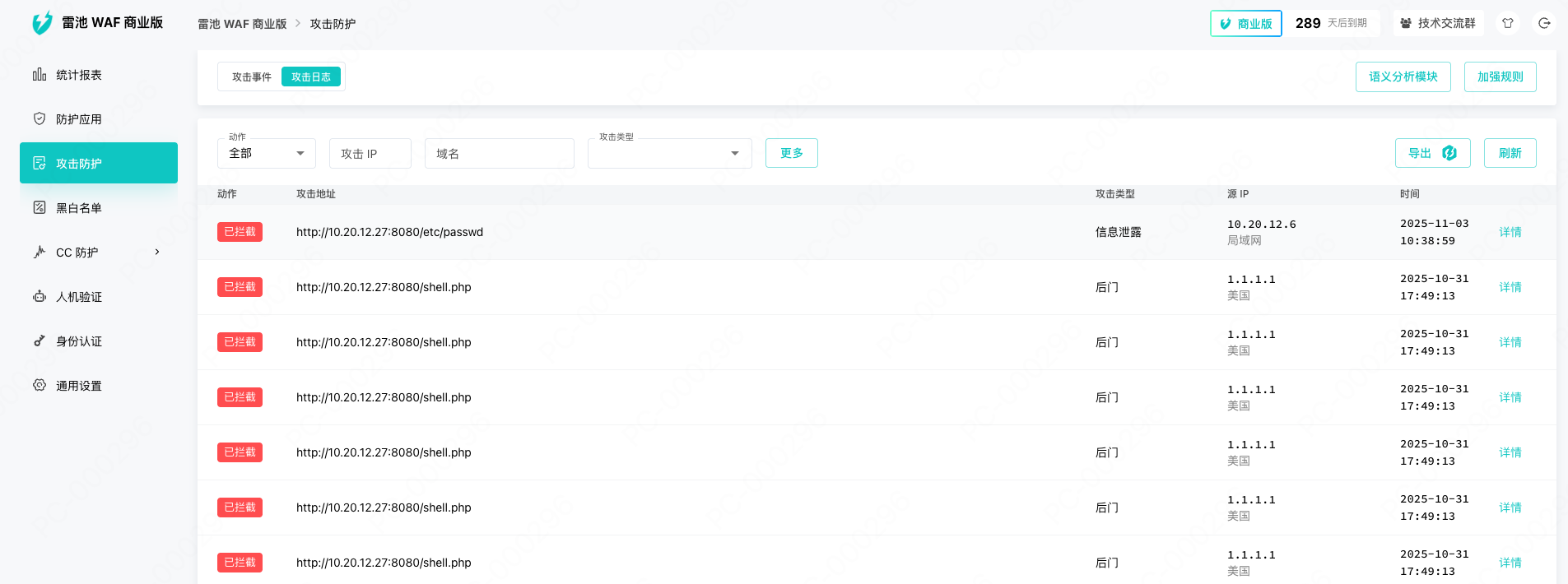Screen dimensions: 1568x584
Task: Click the 刷新 refresh button
Action: [x=1510, y=153]
